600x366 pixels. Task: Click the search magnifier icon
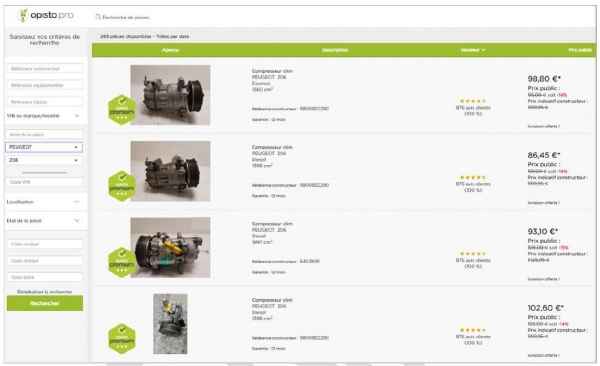pos(98,17)
